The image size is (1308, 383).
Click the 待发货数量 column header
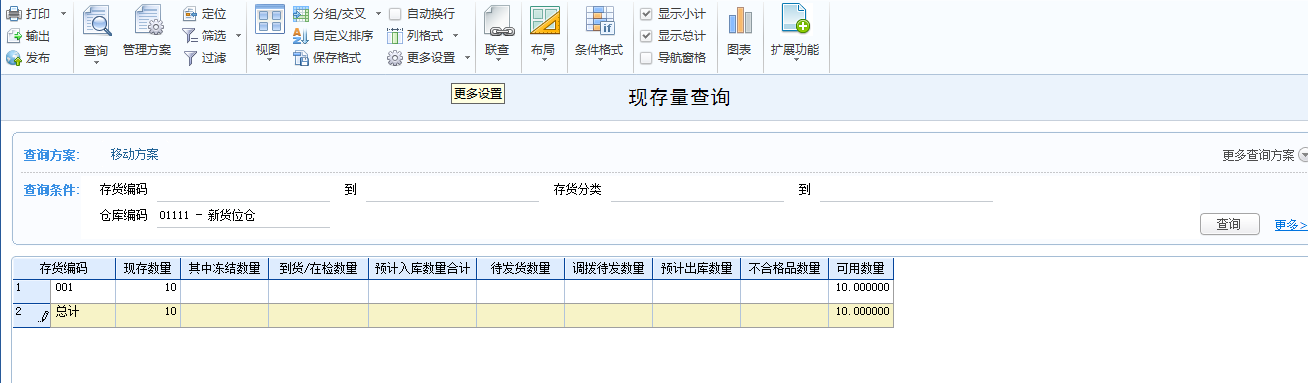(521, 268)
